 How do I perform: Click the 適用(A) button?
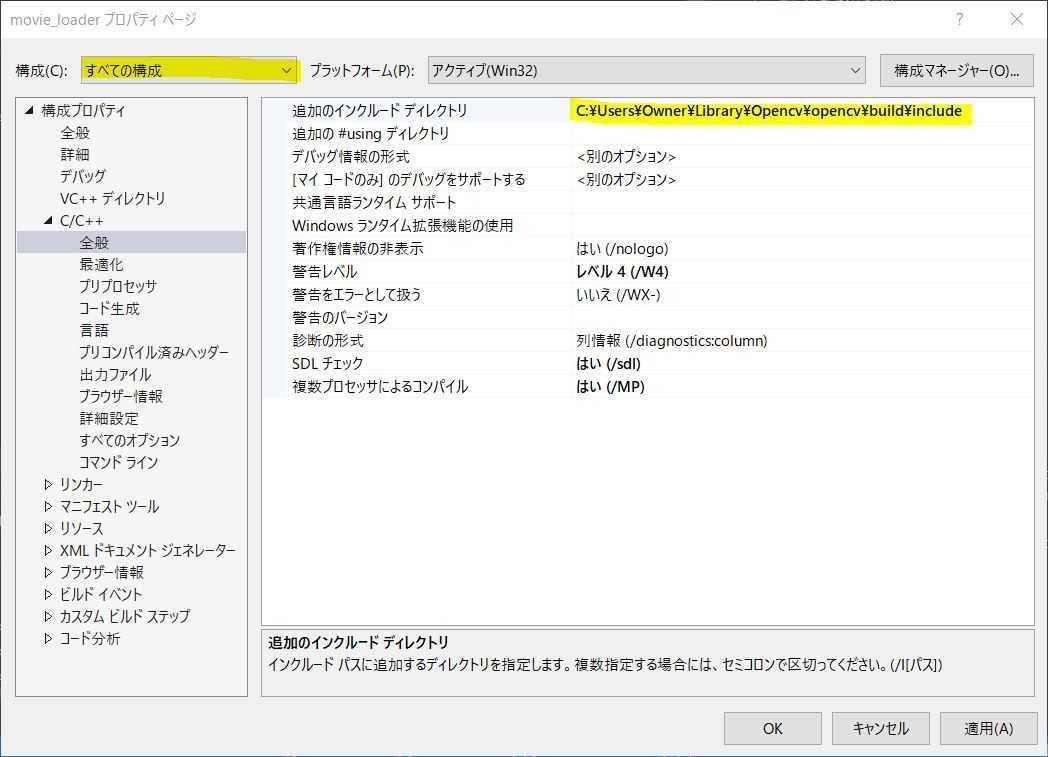[x=987, y=728]
